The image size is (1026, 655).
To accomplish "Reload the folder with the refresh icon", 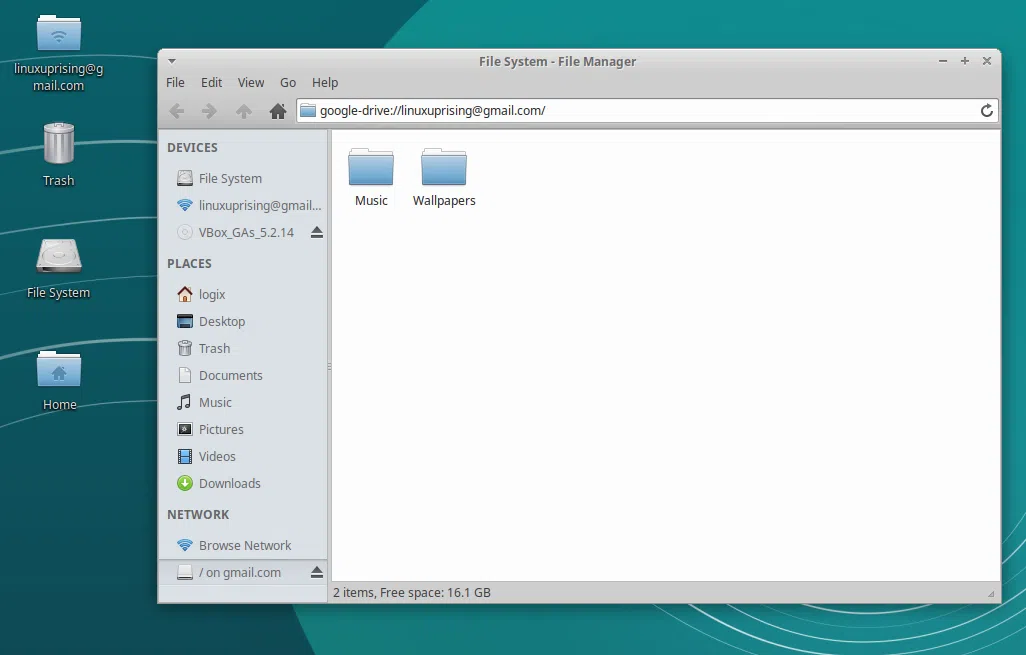I will [x=986, y=111].
